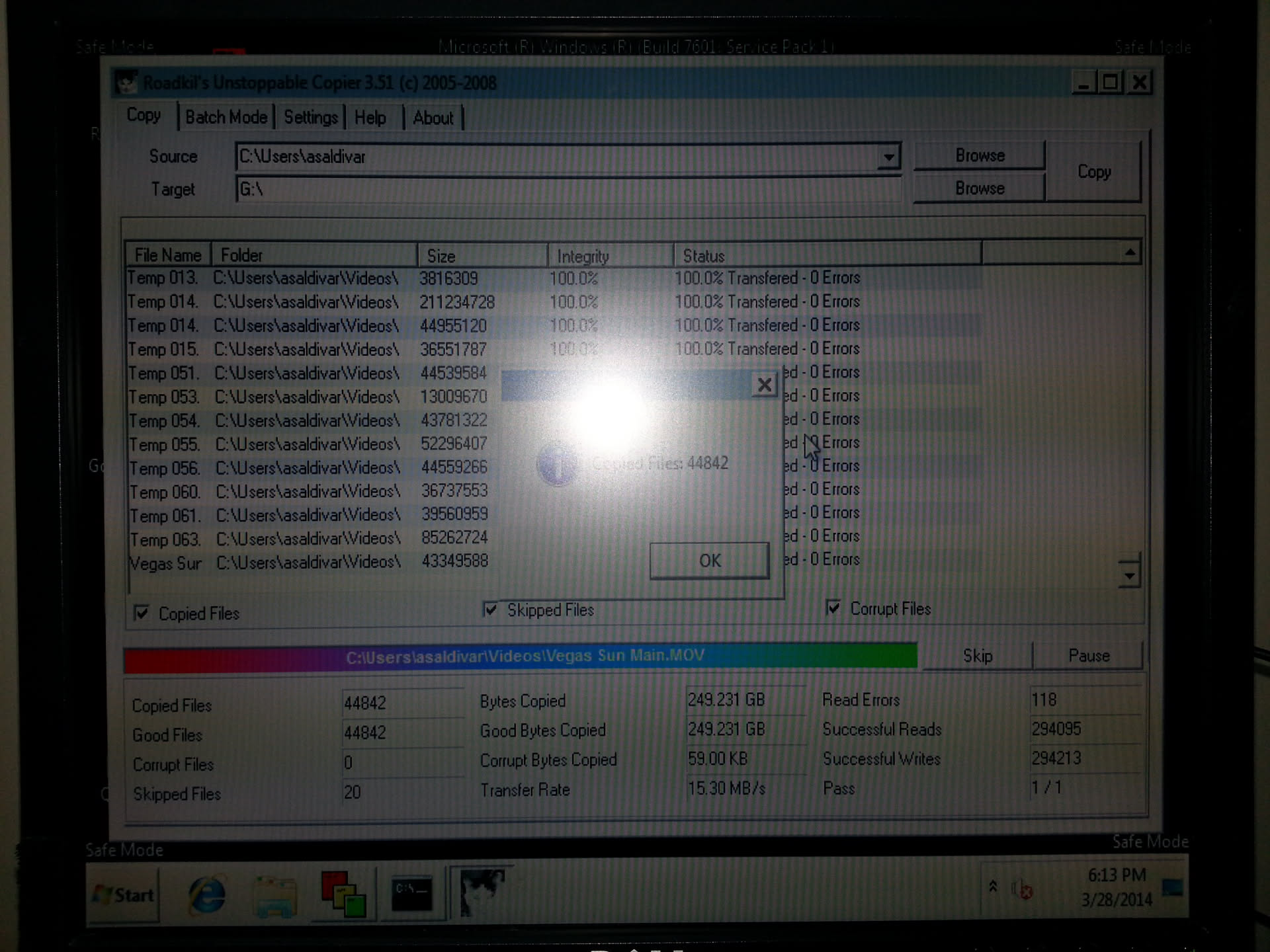Click the Pause button
The width and height of the screenshot is (1270, 952).
tap(1088, 655)
